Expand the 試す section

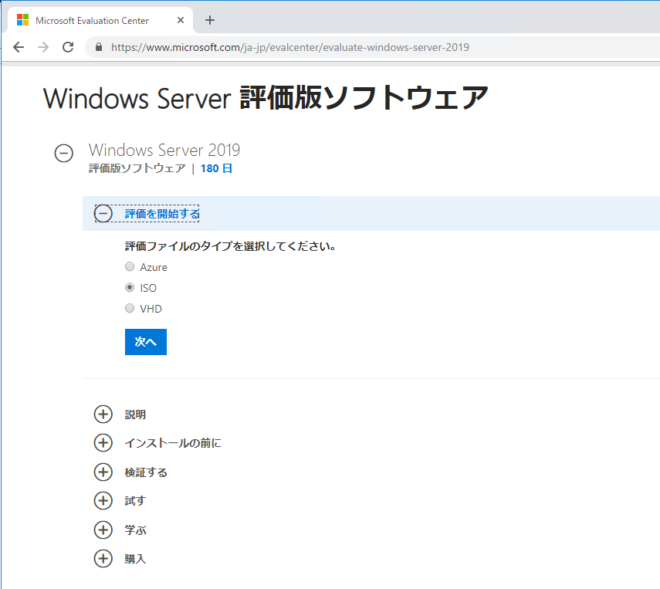[103, 501]
